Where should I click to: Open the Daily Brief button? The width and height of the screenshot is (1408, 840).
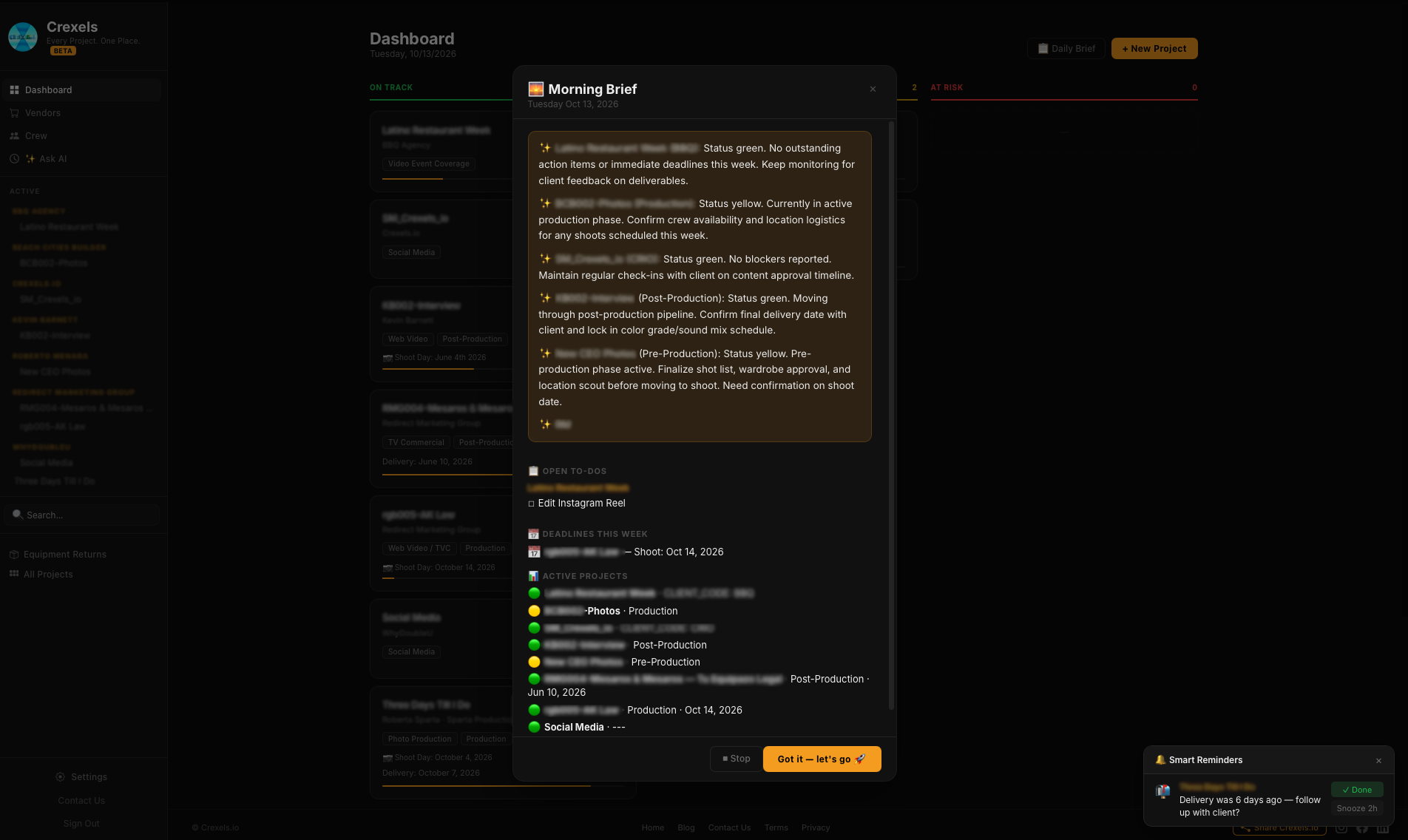point(1066,49)
